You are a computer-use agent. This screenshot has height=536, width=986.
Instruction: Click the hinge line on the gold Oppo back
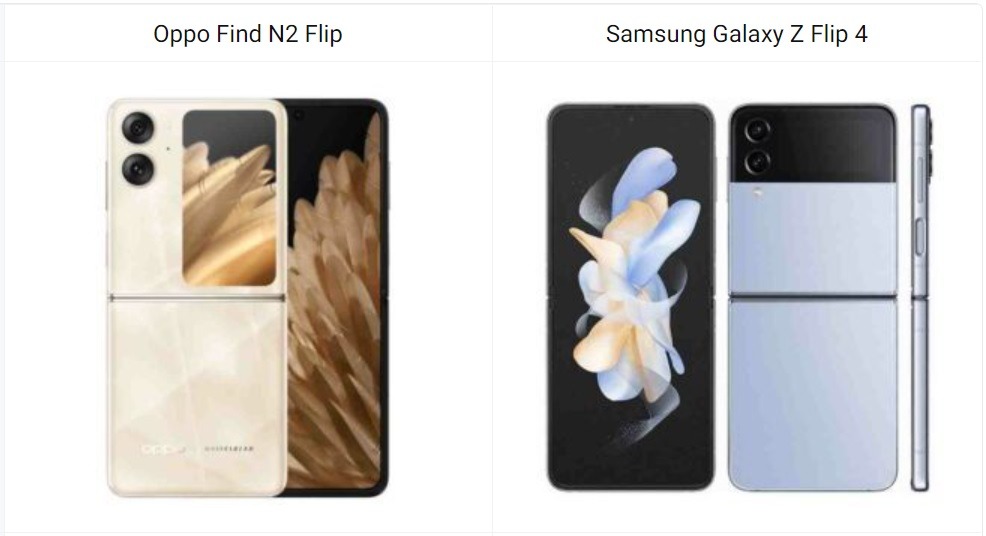(197, 297)
